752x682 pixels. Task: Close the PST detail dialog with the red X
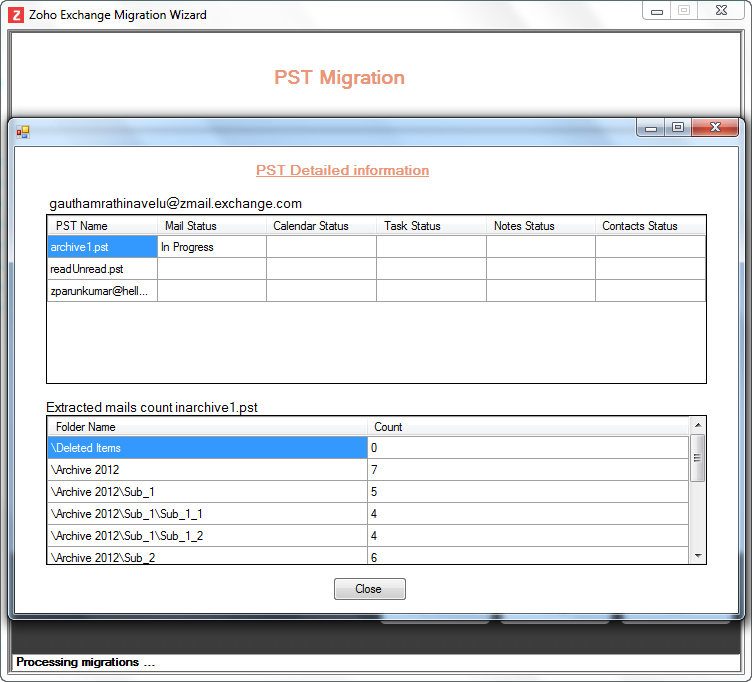715,127
